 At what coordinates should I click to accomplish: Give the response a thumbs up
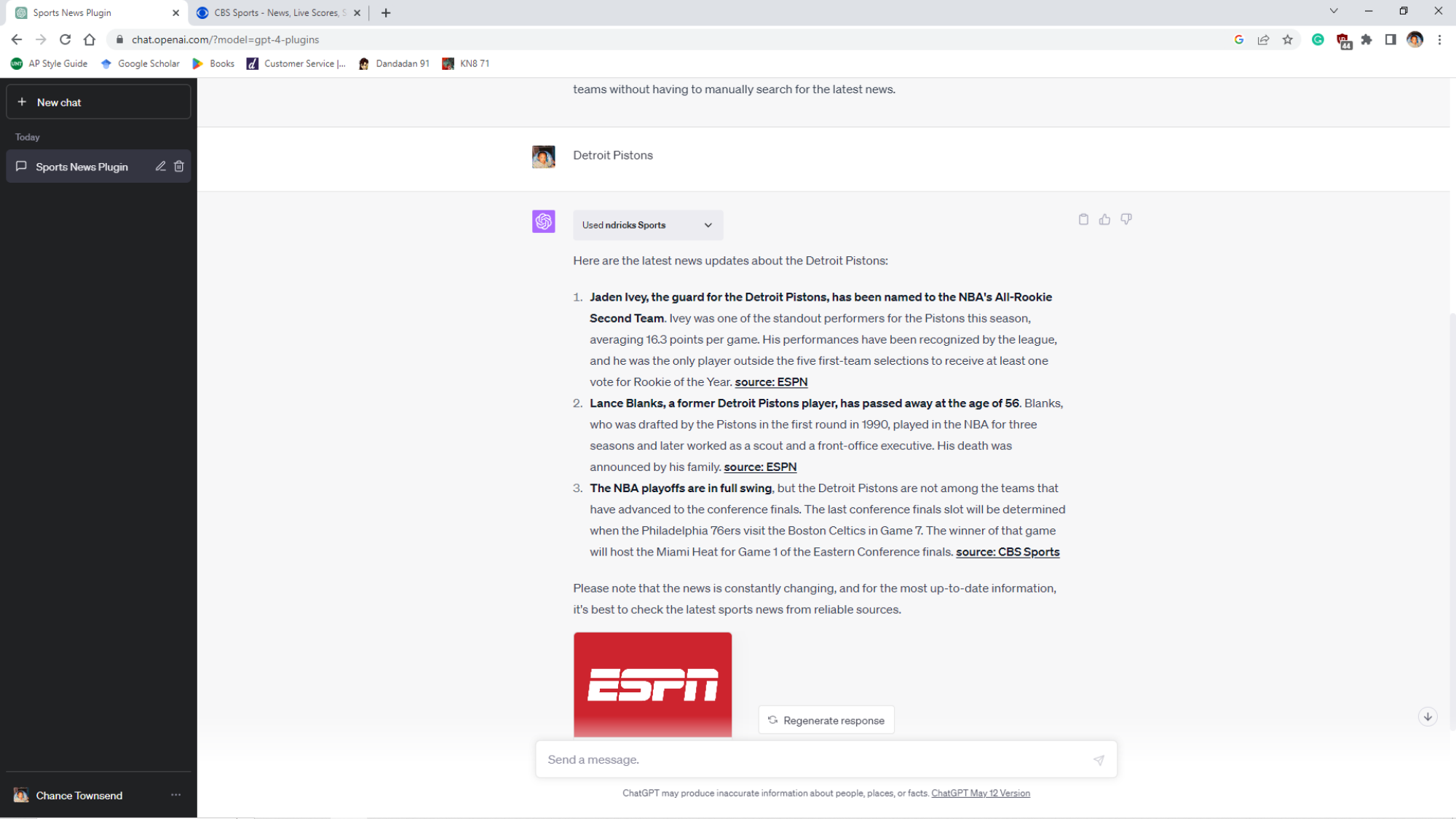[x=1105, y=219]
